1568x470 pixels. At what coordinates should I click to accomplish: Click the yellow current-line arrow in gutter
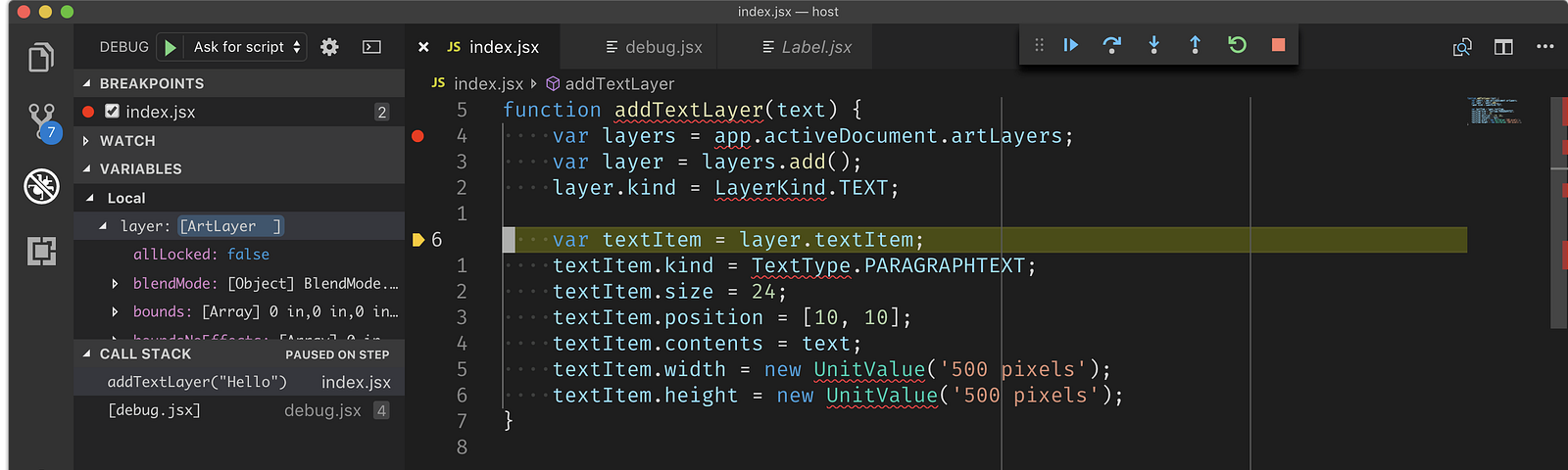pyautogui.click(x=418, y=240)
